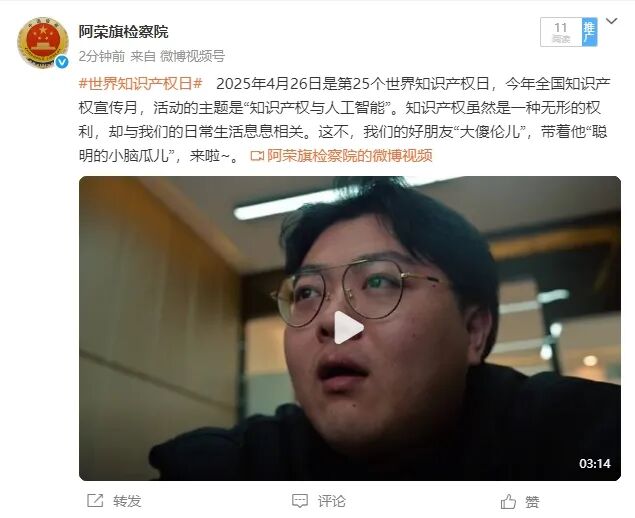This screenshot has height=518, width=635.
Task: Play the video with the center play button
Action: 348,328
